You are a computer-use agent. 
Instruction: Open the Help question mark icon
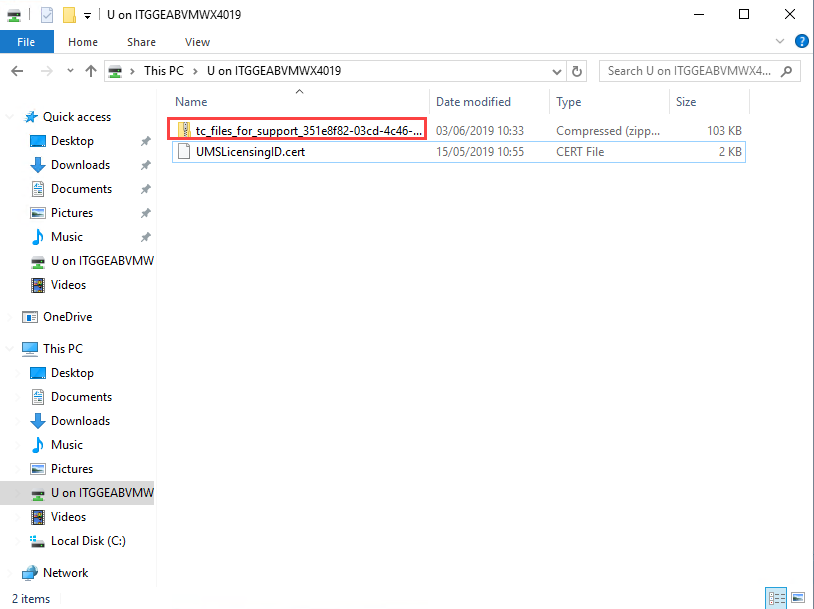[x=801, y=41]
